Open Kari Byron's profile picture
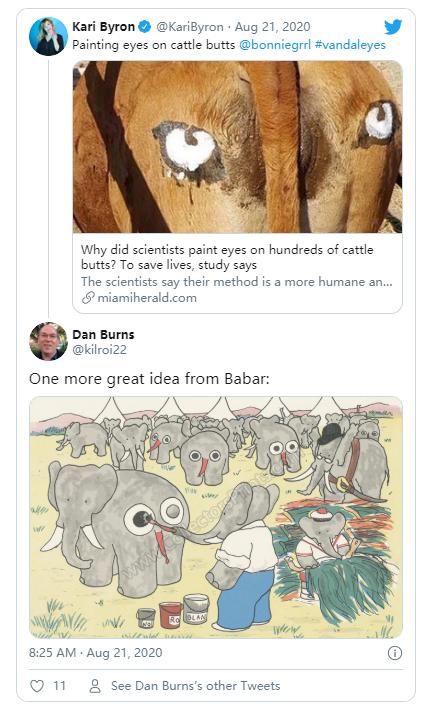This screenshot has width=429, height=710. [x=48, y=36]
